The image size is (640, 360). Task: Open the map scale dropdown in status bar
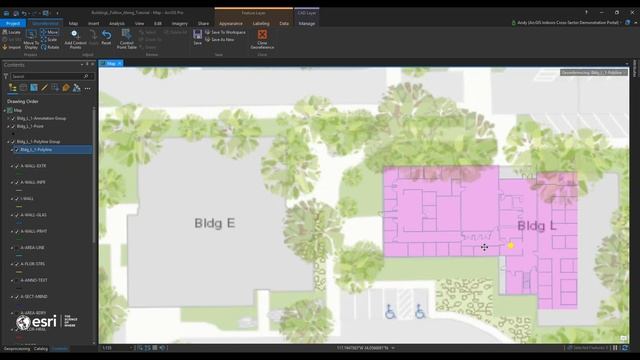pos(131,348)
